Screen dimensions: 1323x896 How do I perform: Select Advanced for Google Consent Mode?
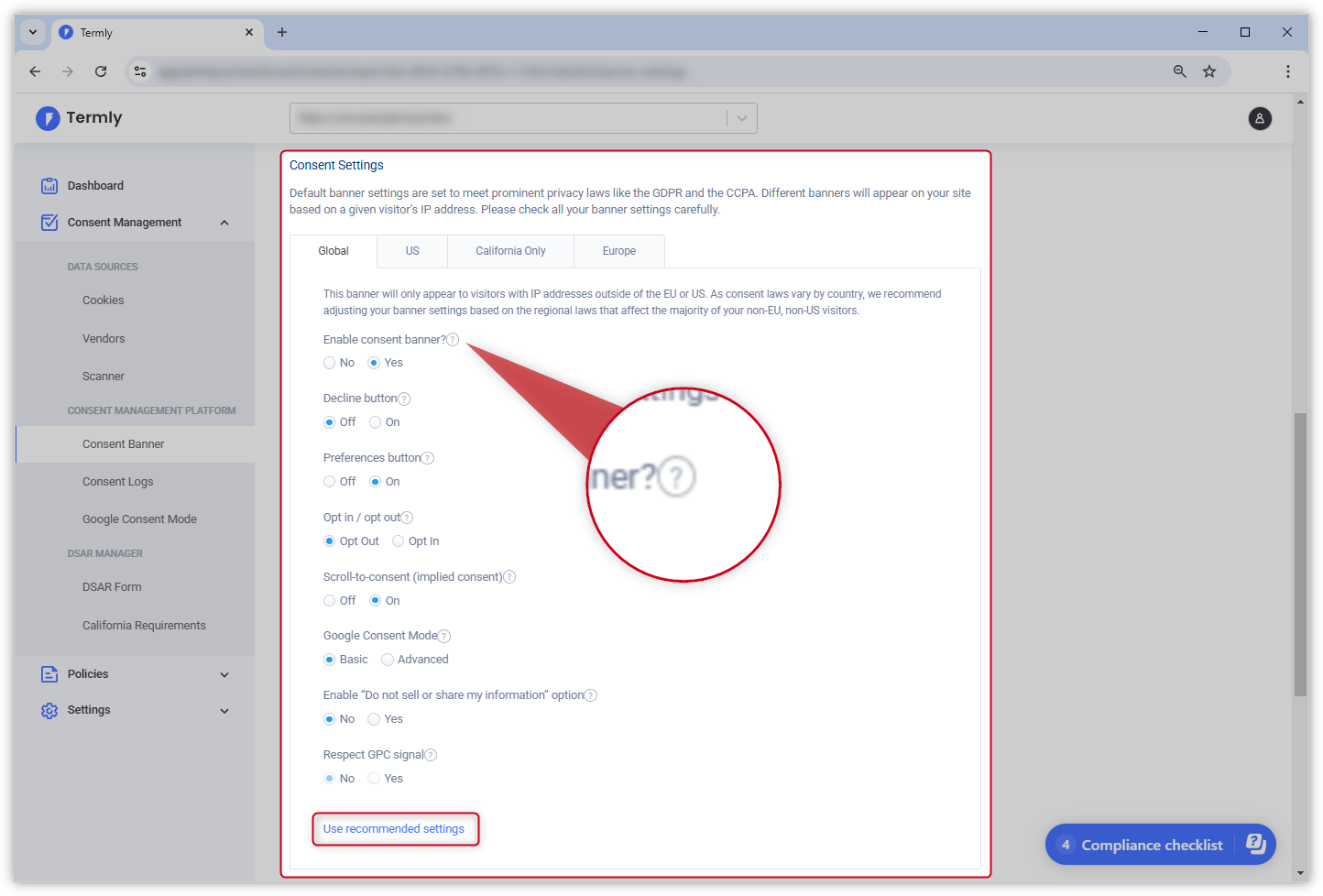[387, 659]
